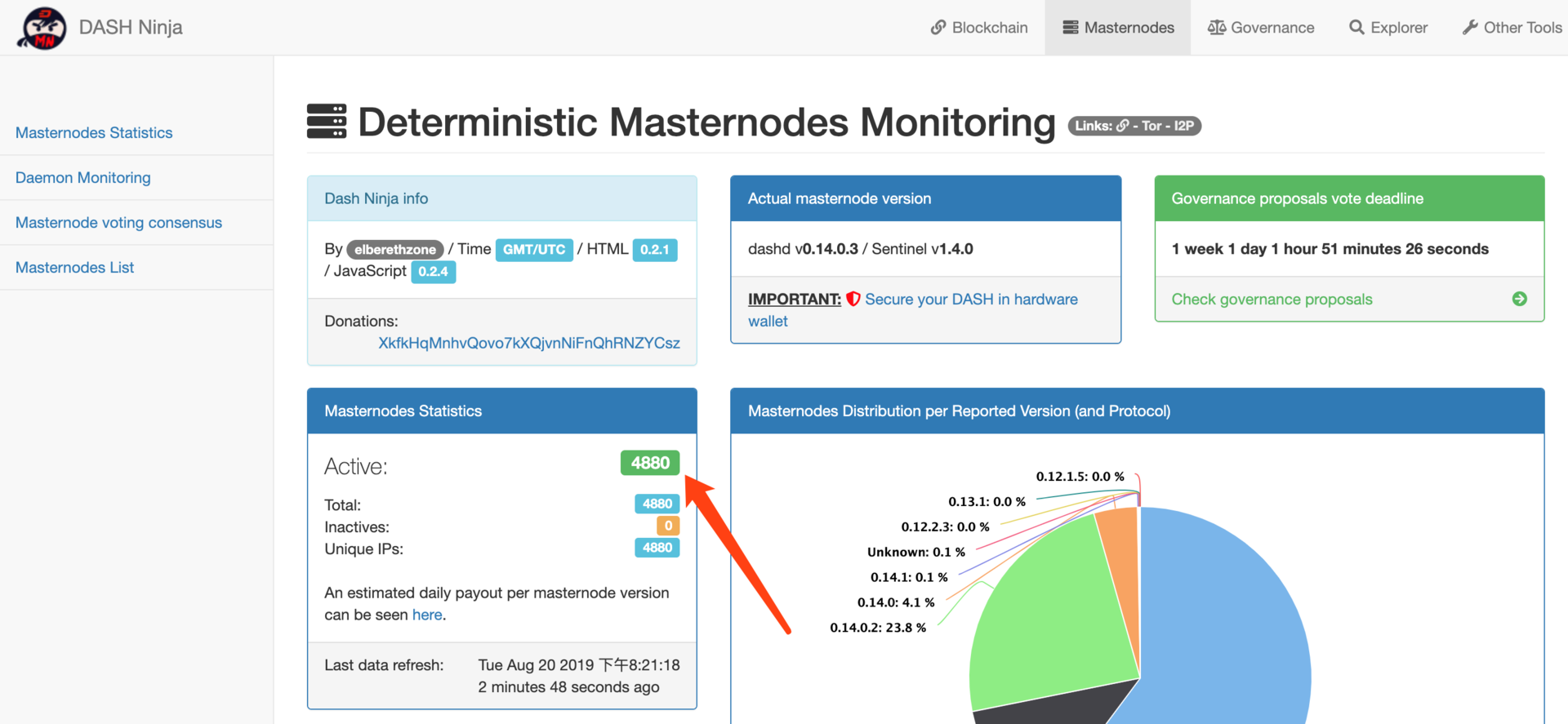The height and width of the screenshot is (724, 1568).
Task: Click the green arrow circle icon
Action: [x=1519, y=299]
